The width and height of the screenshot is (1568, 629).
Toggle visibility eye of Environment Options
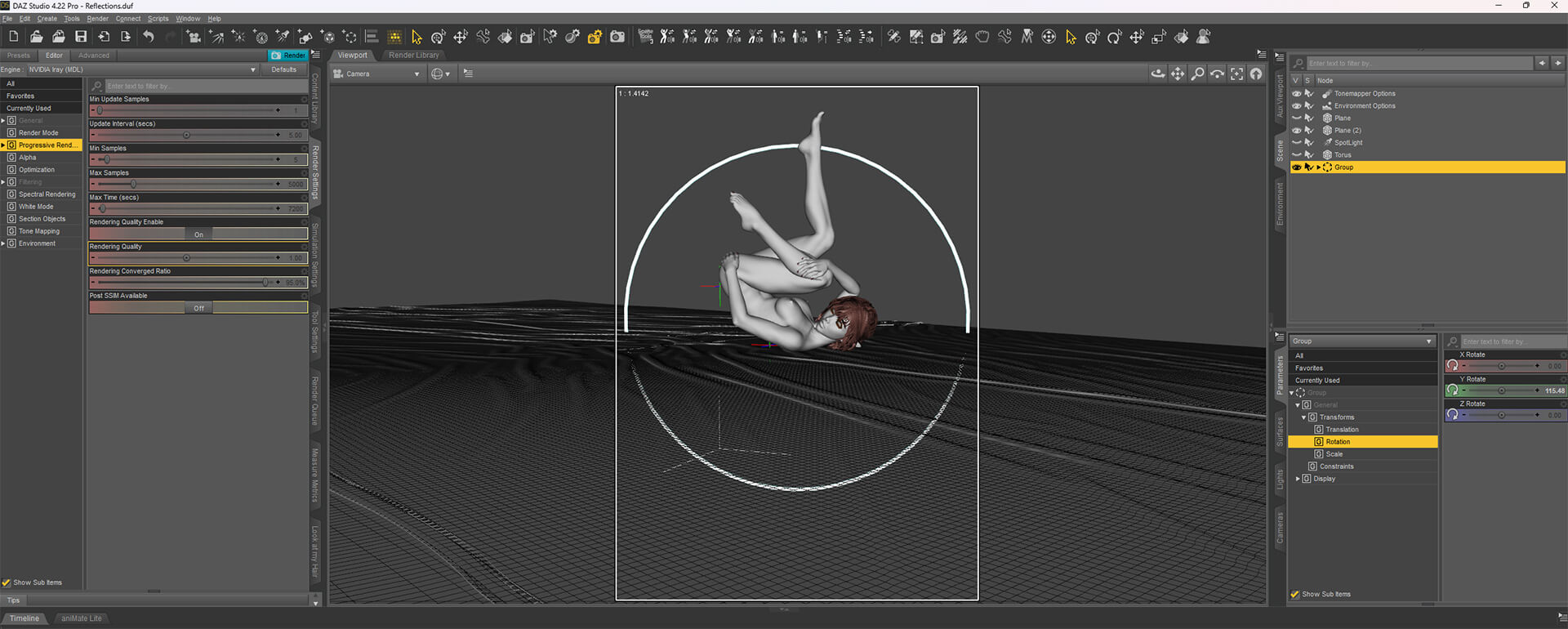tap(1296, 106)
